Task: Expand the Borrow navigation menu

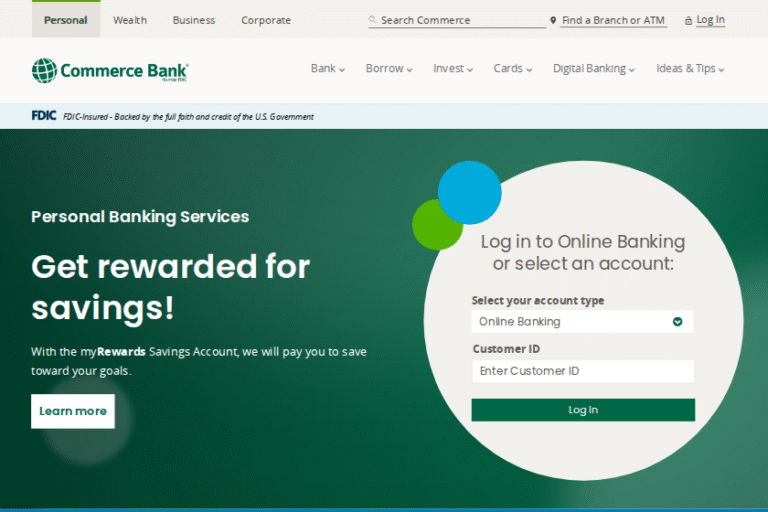Action: [389, 69]
